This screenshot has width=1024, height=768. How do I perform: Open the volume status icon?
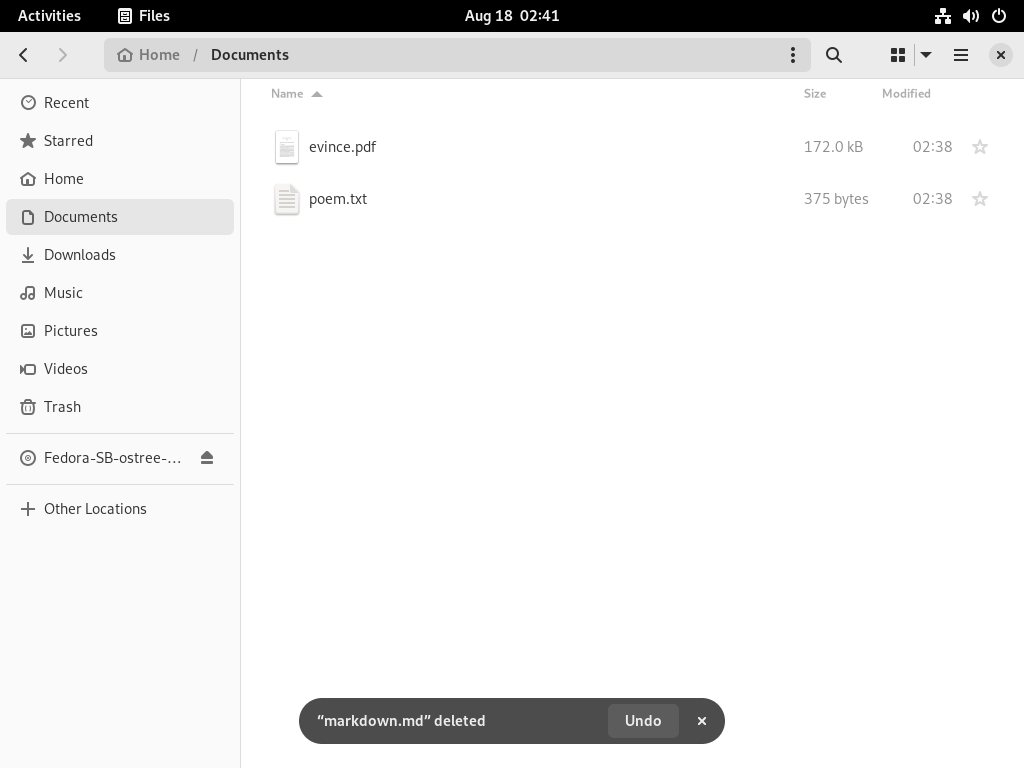(970, 16)
